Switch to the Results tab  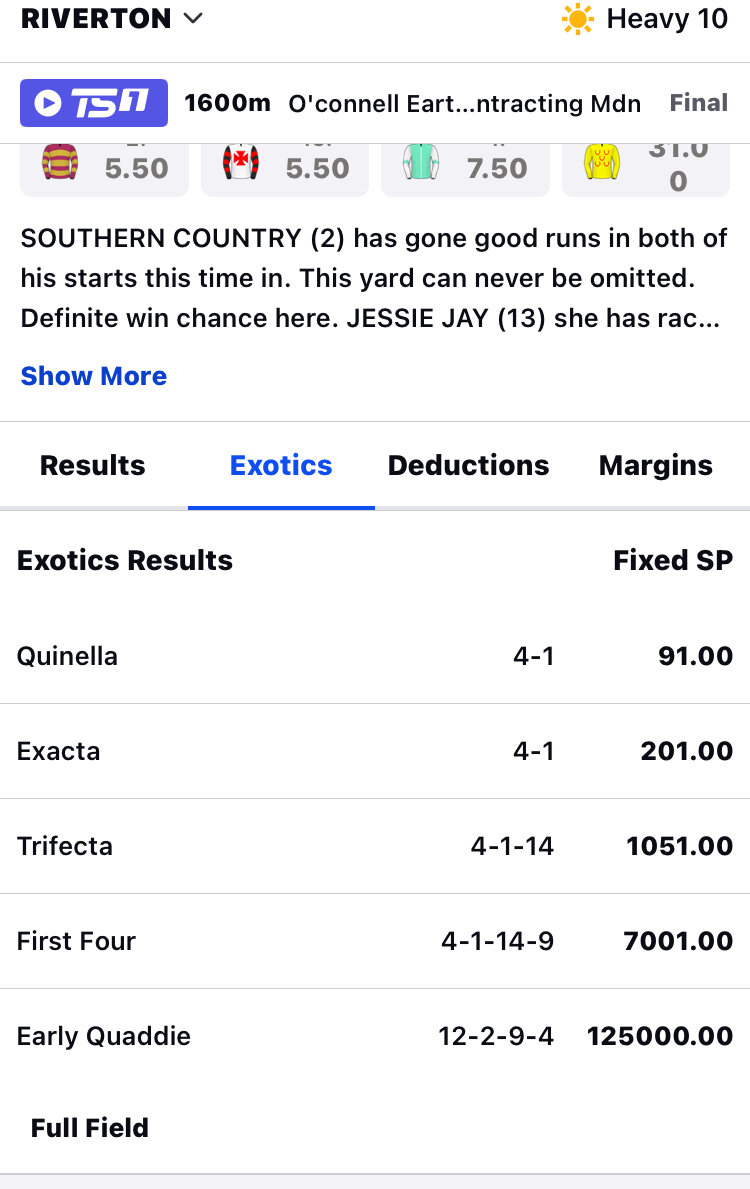pos(92,465)
